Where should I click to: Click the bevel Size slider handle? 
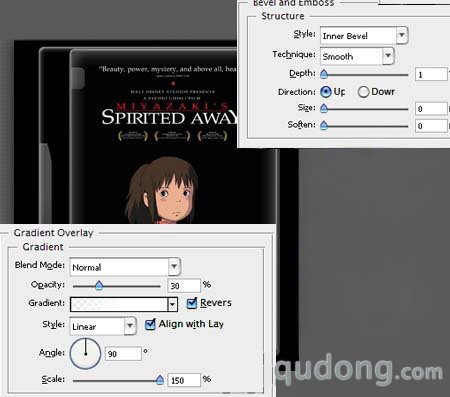pos(324,108)
